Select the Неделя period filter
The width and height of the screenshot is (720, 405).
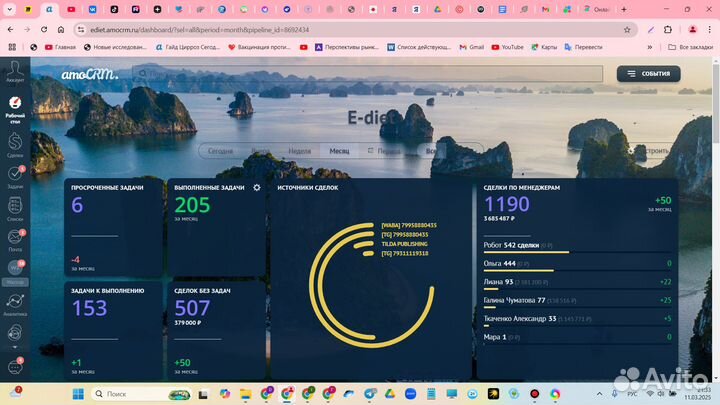[299, 151]
